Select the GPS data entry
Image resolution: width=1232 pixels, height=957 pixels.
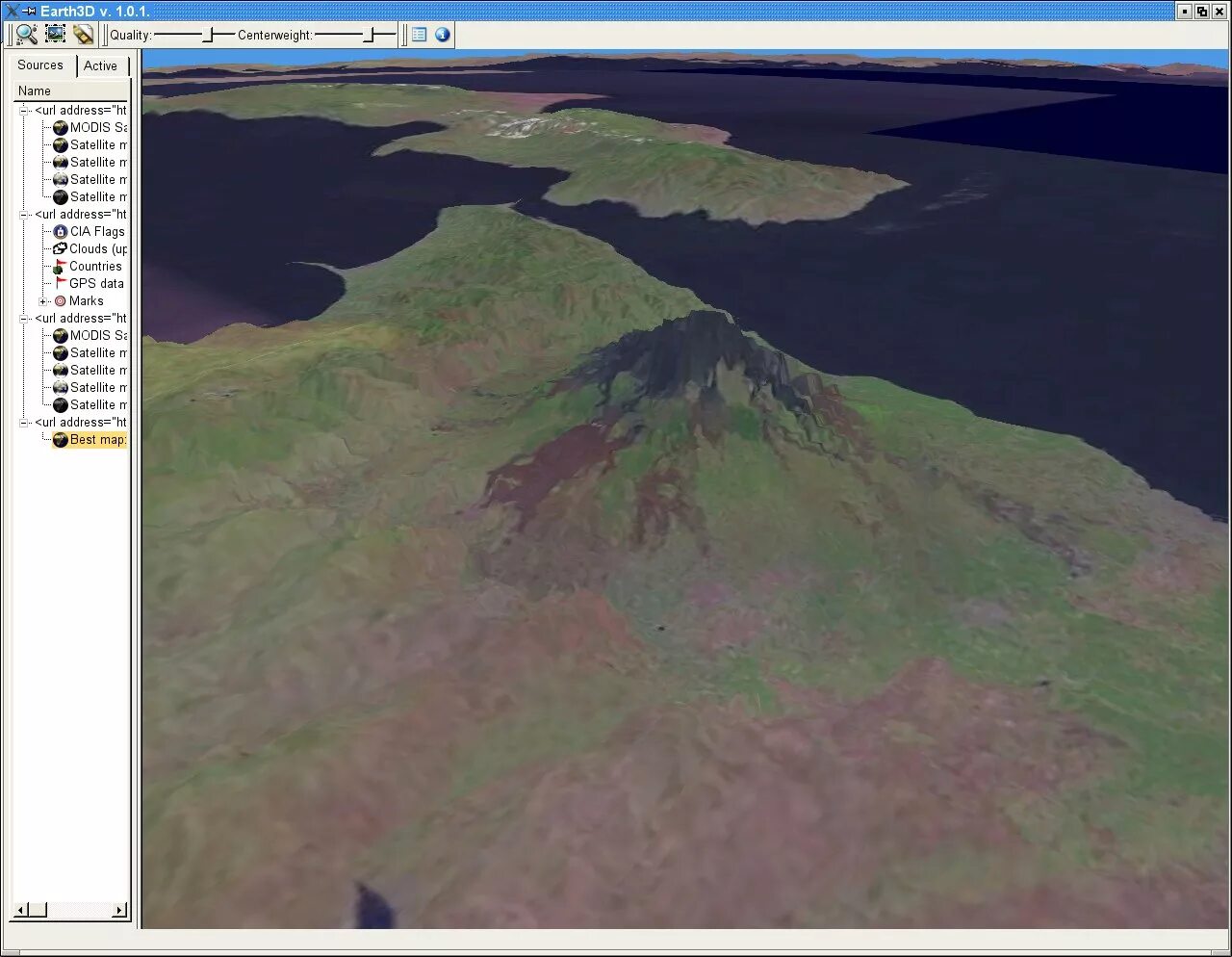click(x=96, y=284)
